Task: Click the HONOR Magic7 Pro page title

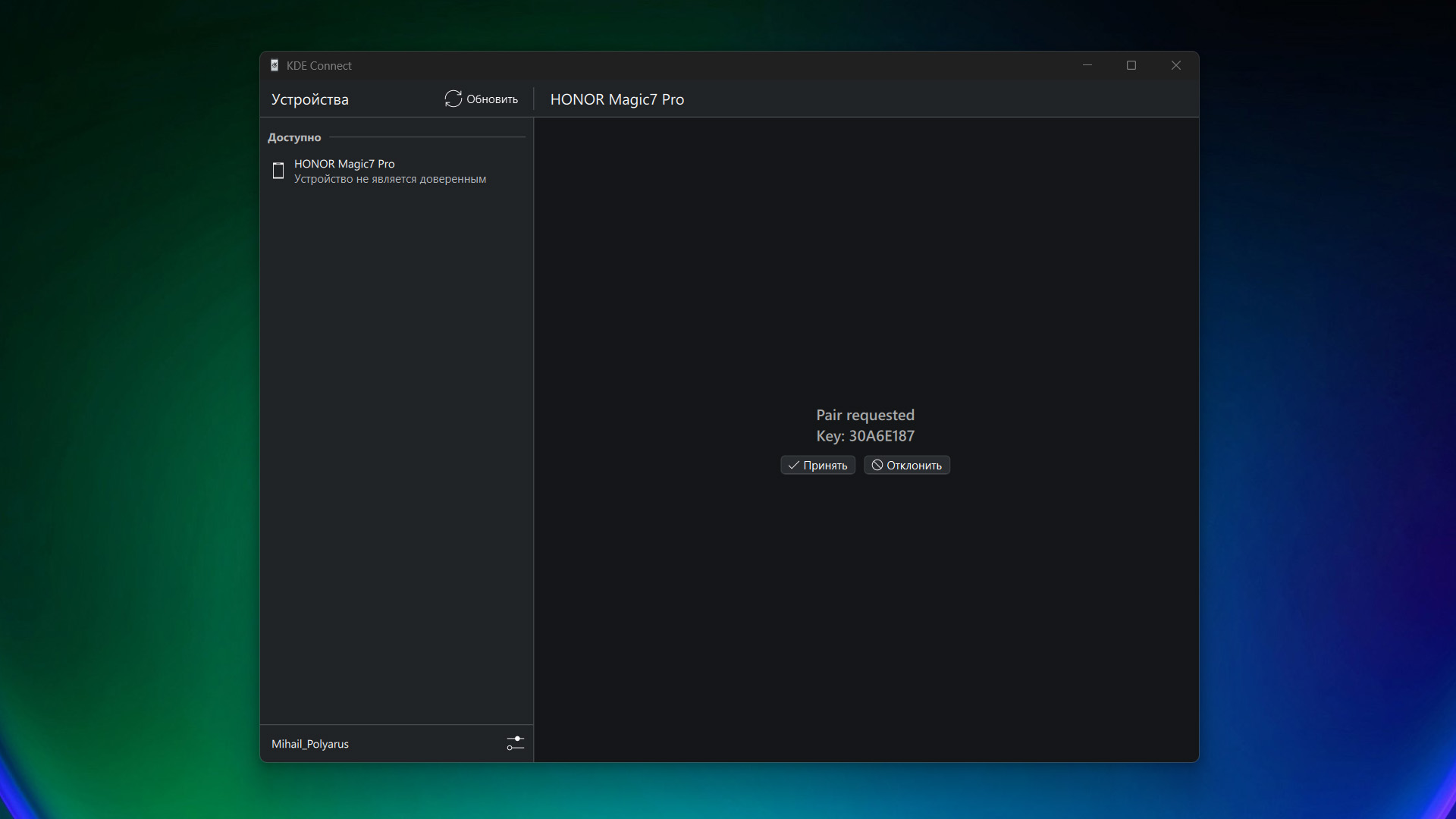Action: [x=617, y=99]
